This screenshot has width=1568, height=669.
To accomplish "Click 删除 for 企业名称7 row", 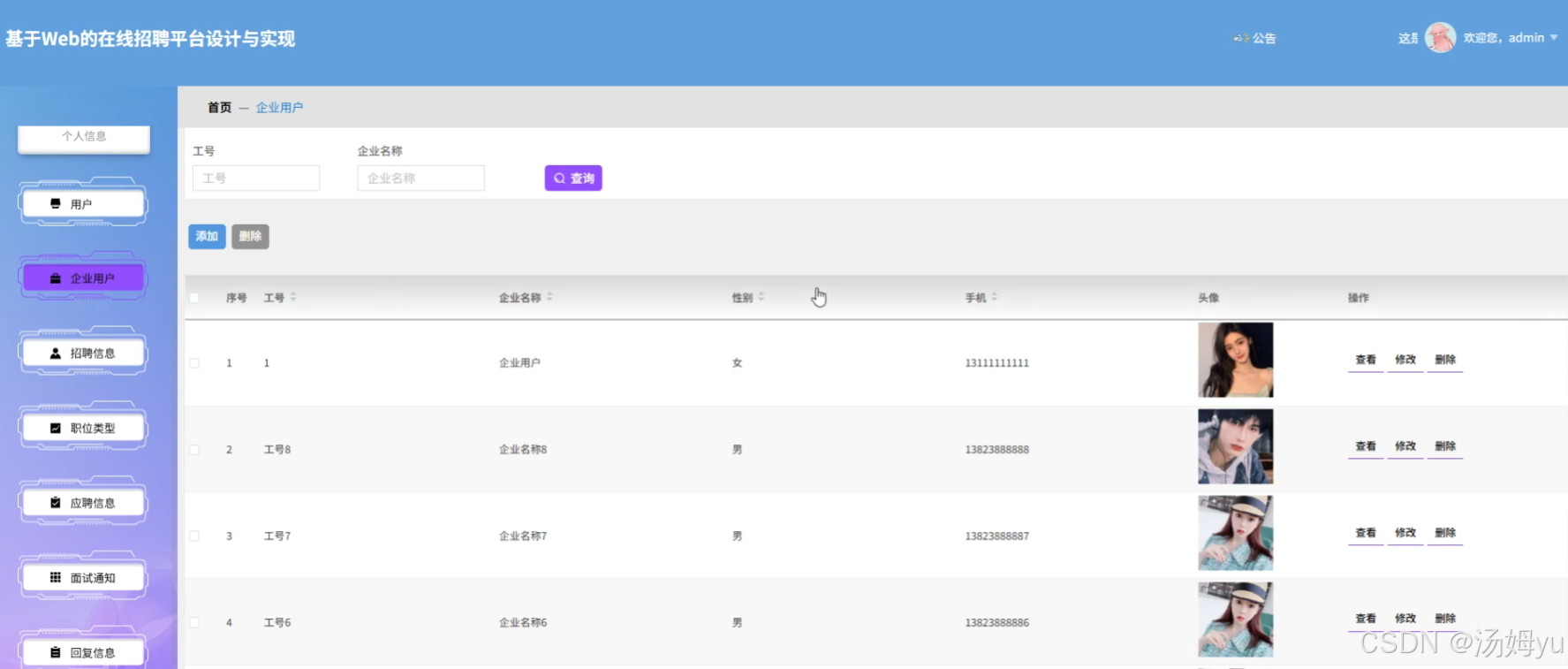I will tap(1445, 533).
